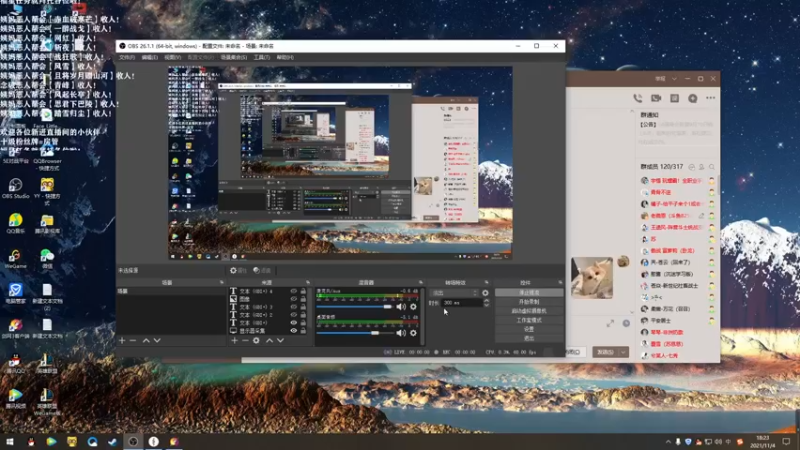Image resolution: width=800 pixels, height=450 pixels.
Task: Open OBS Studio desktop shortcut
Action: (15, 188)
